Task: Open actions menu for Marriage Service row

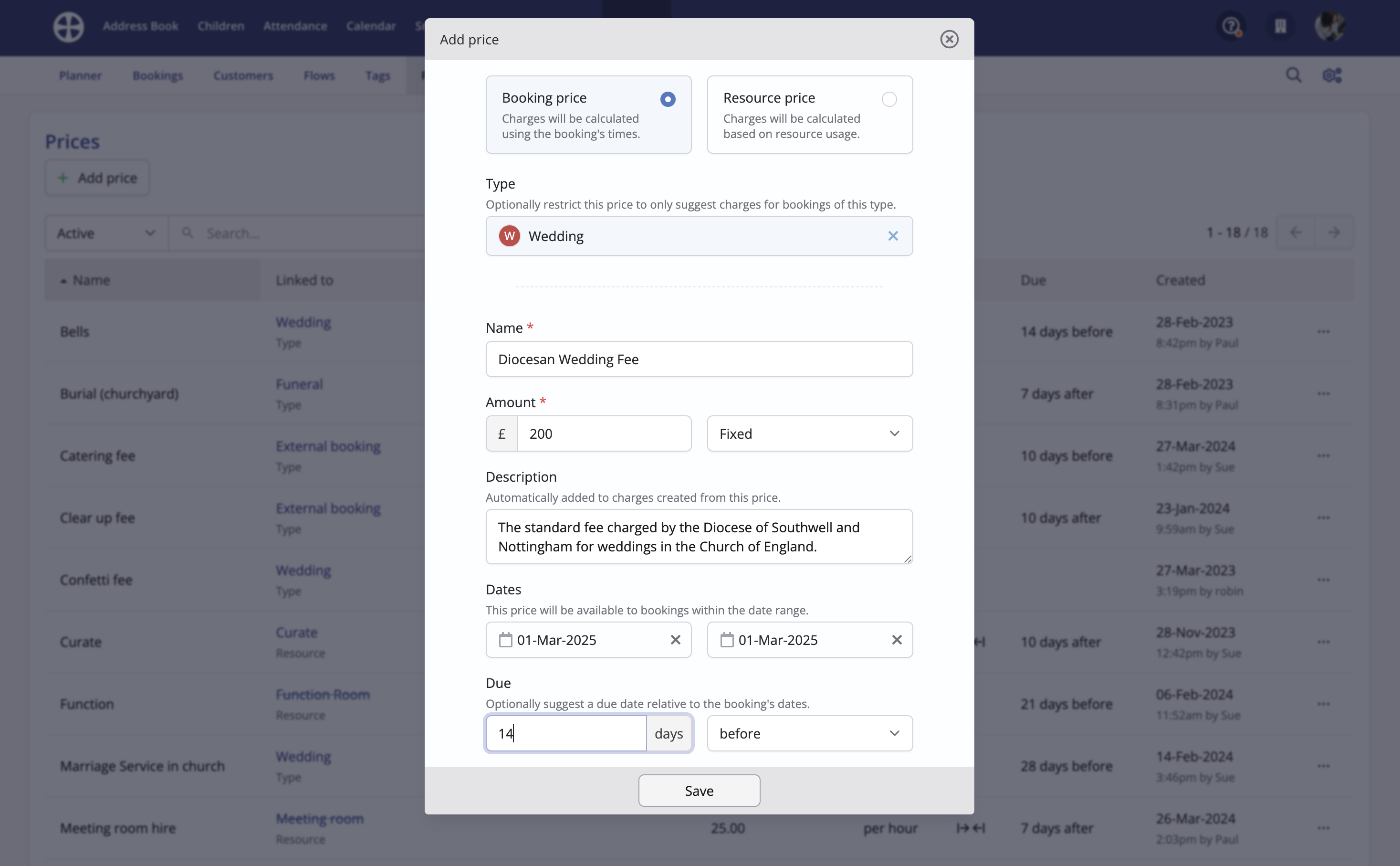Action: (1323, 766)
